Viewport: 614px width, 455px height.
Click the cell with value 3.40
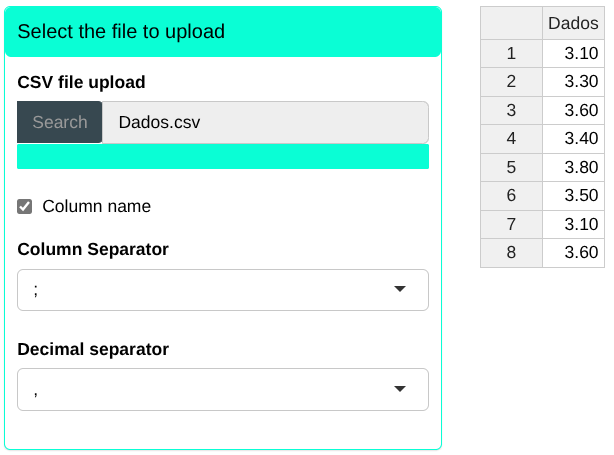pos(573,139)
